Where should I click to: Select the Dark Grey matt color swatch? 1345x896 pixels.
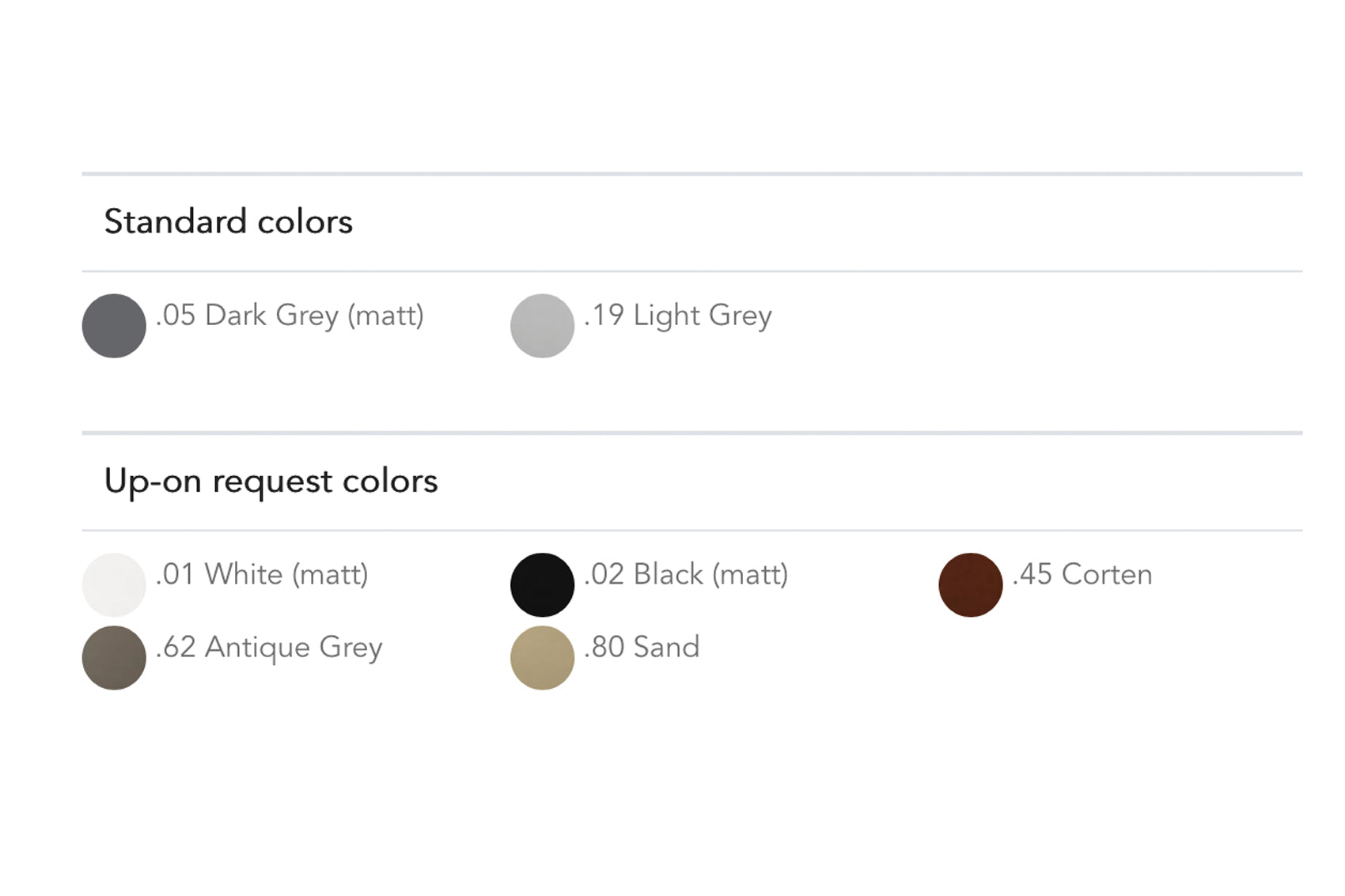coord(114,326)
